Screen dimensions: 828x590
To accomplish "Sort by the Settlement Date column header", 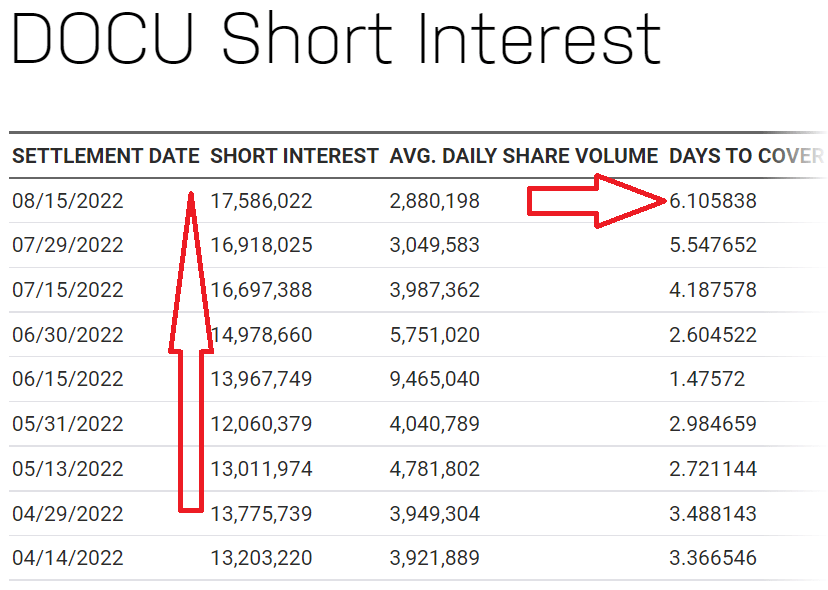I will [x=106, y=156].
